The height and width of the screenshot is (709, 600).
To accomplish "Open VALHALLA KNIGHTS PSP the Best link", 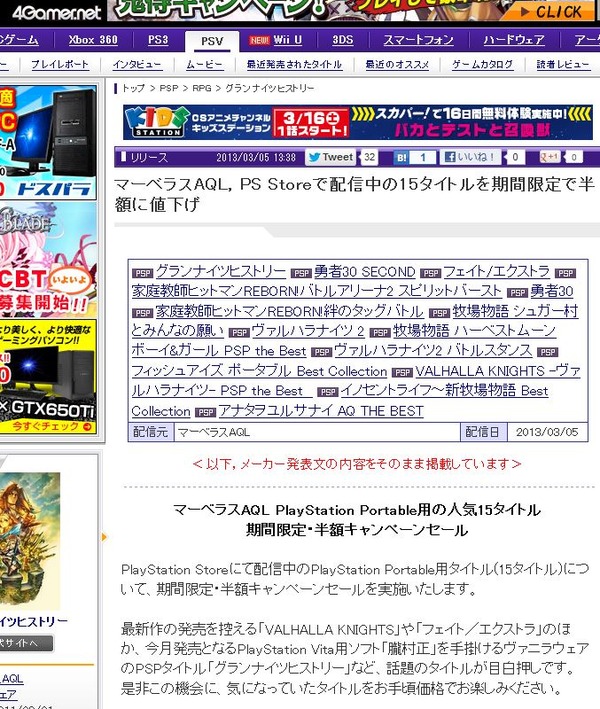I will tap(497, 371).
